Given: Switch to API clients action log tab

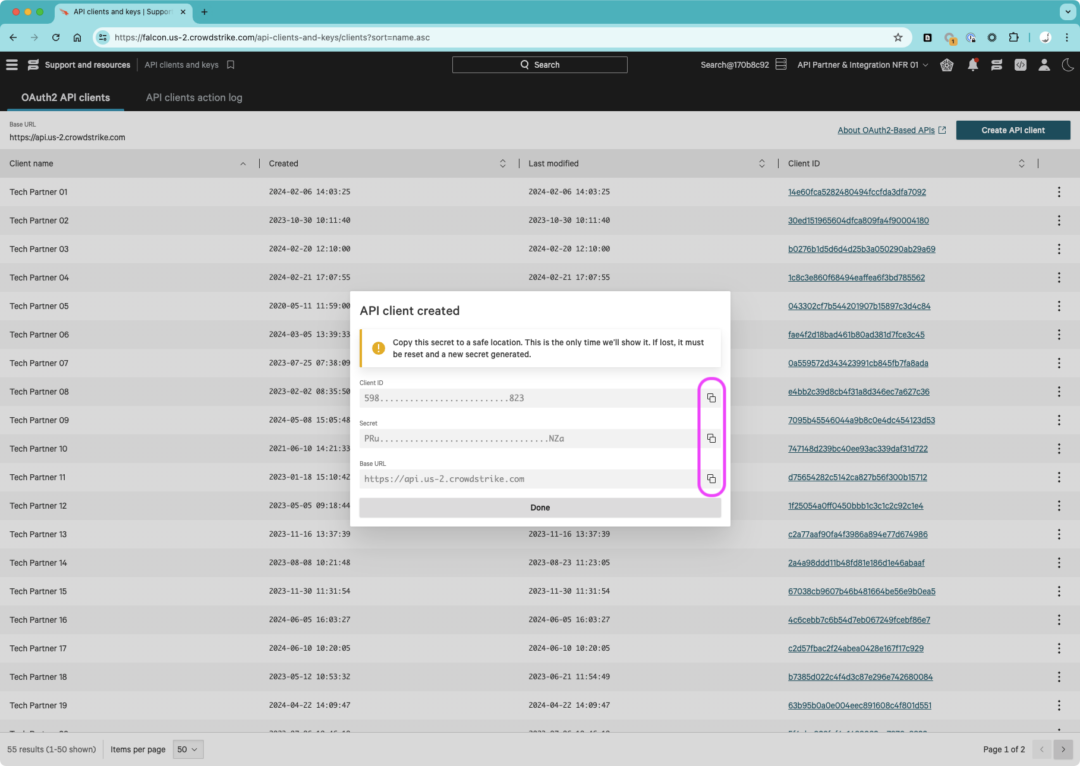Looking at the screenshot, I should pos(194,98).
